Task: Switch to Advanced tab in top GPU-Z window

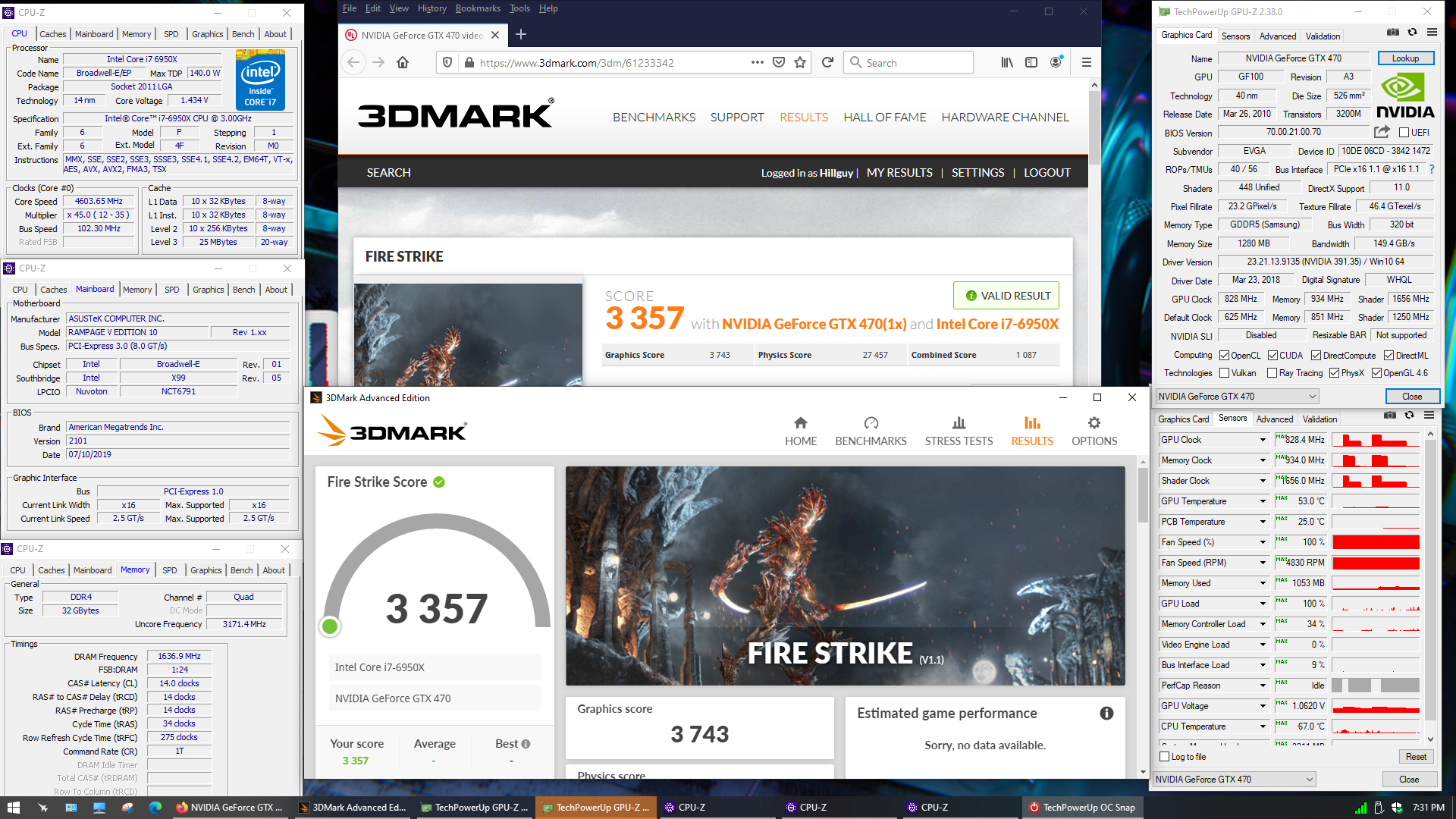Action: (1278, 36)
